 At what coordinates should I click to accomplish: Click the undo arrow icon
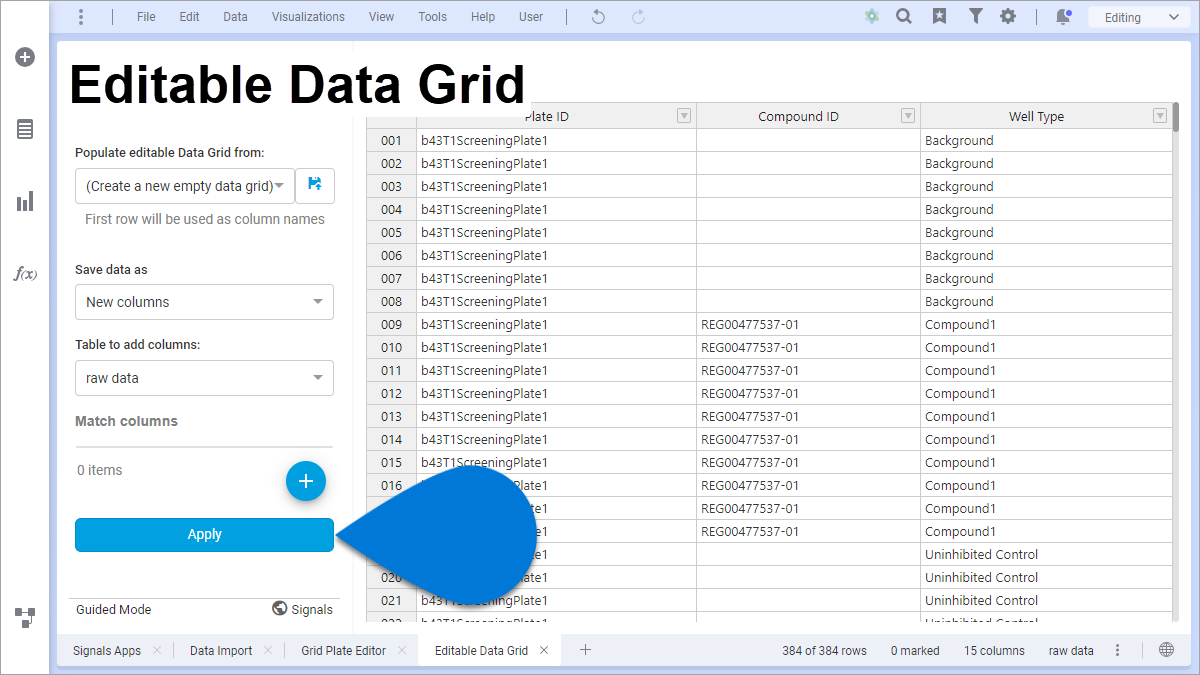[598, 17]
